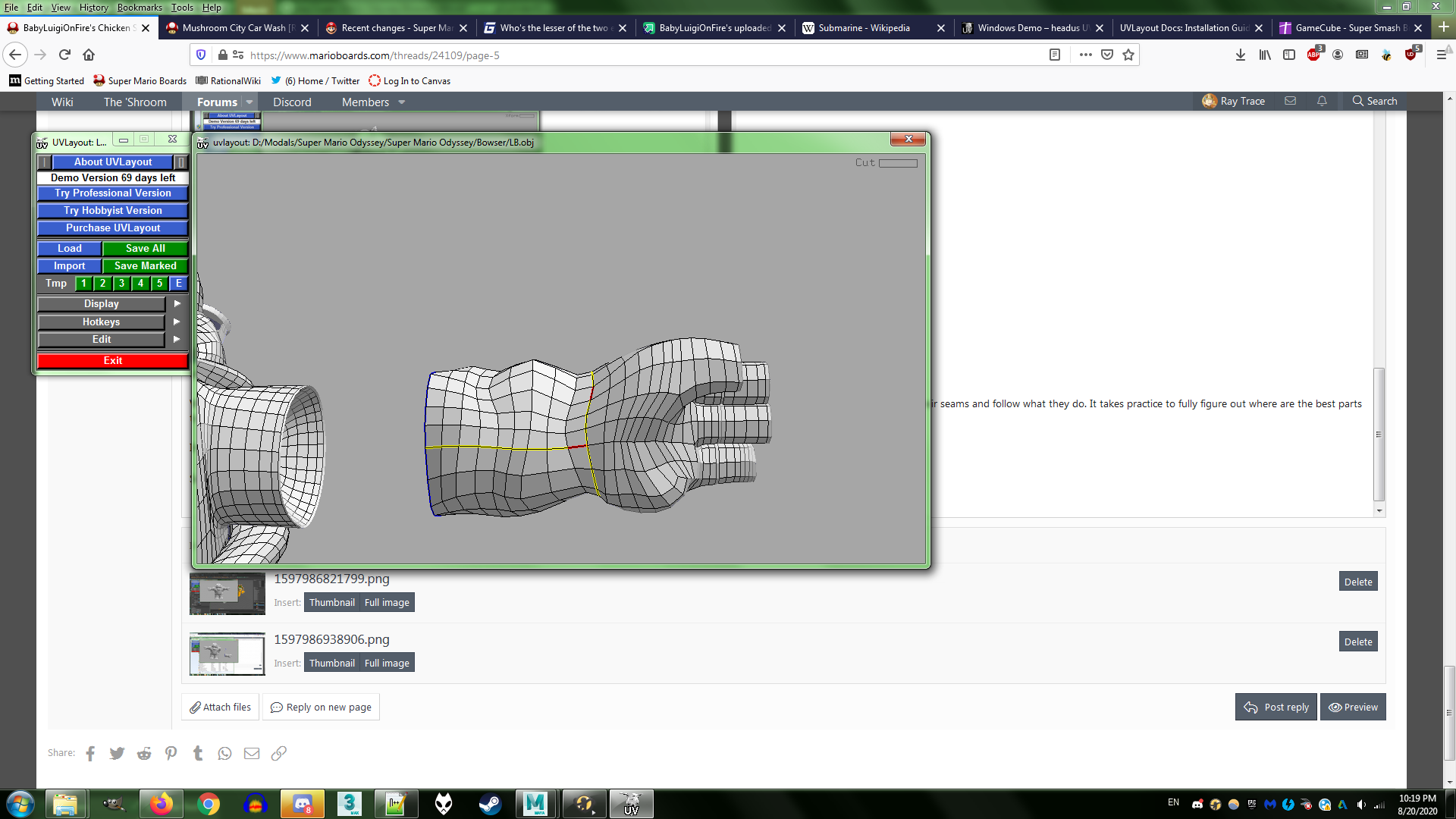The image size is (1456, 819).
Task: Open the Adblock Plus extension icon
Action: [x=1314, y=55]
